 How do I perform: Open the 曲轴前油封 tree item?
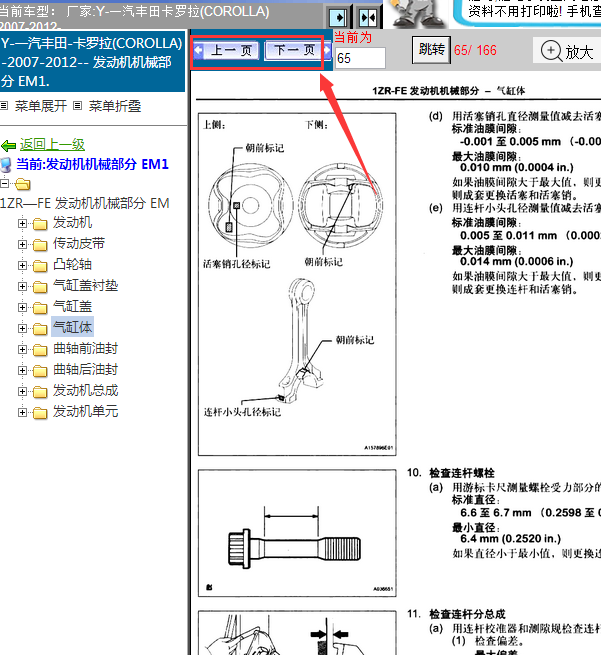[86, 348]
